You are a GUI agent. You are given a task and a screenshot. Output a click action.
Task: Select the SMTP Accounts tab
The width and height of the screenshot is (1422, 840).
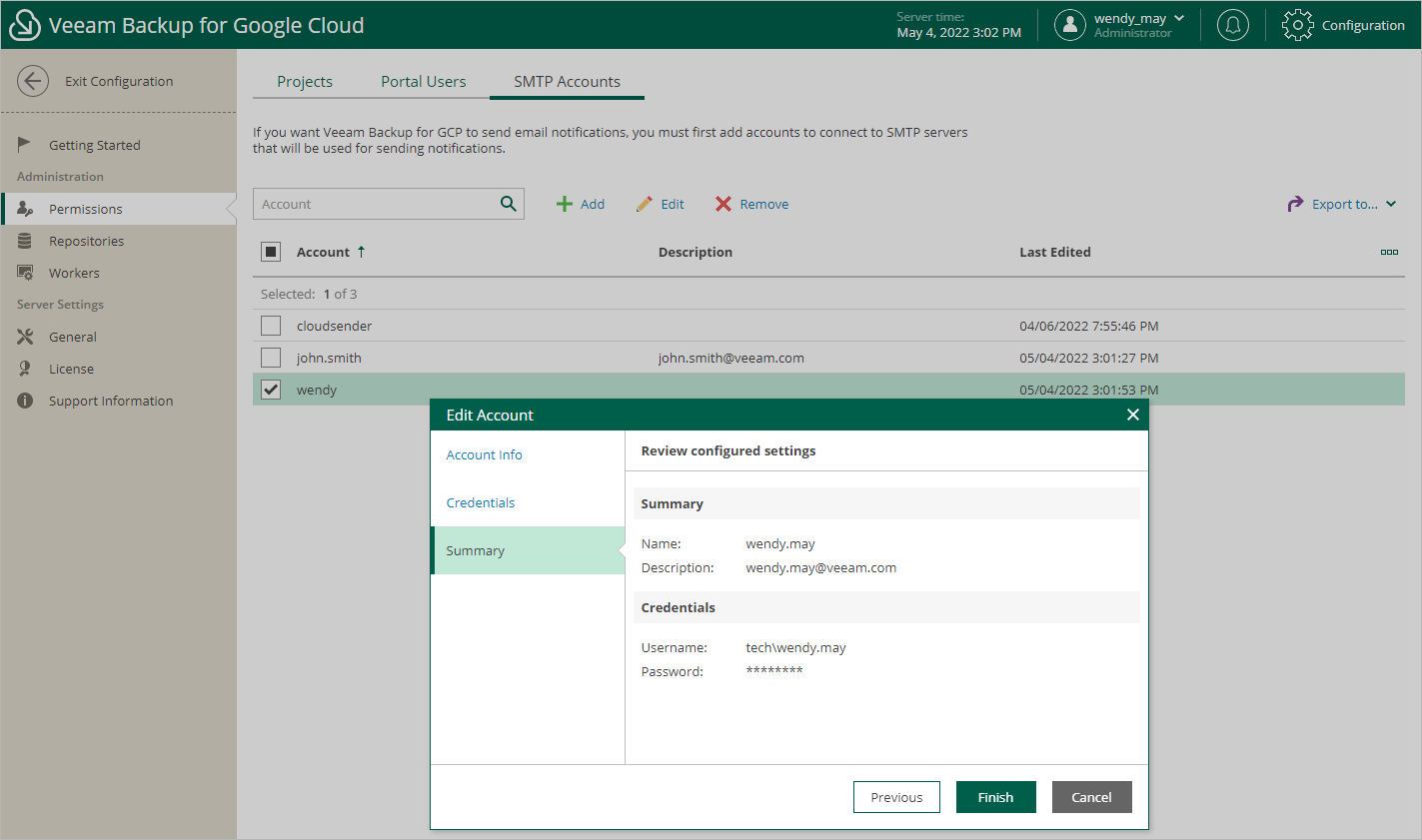tap(567, 82)
